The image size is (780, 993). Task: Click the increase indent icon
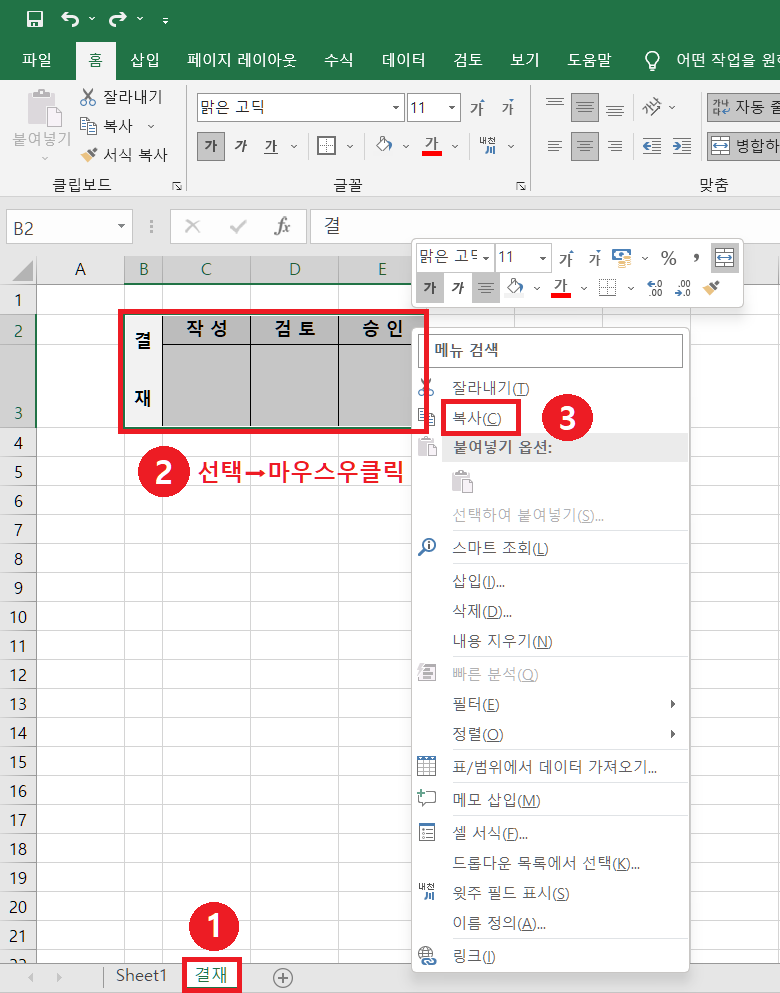pos(682,146)
